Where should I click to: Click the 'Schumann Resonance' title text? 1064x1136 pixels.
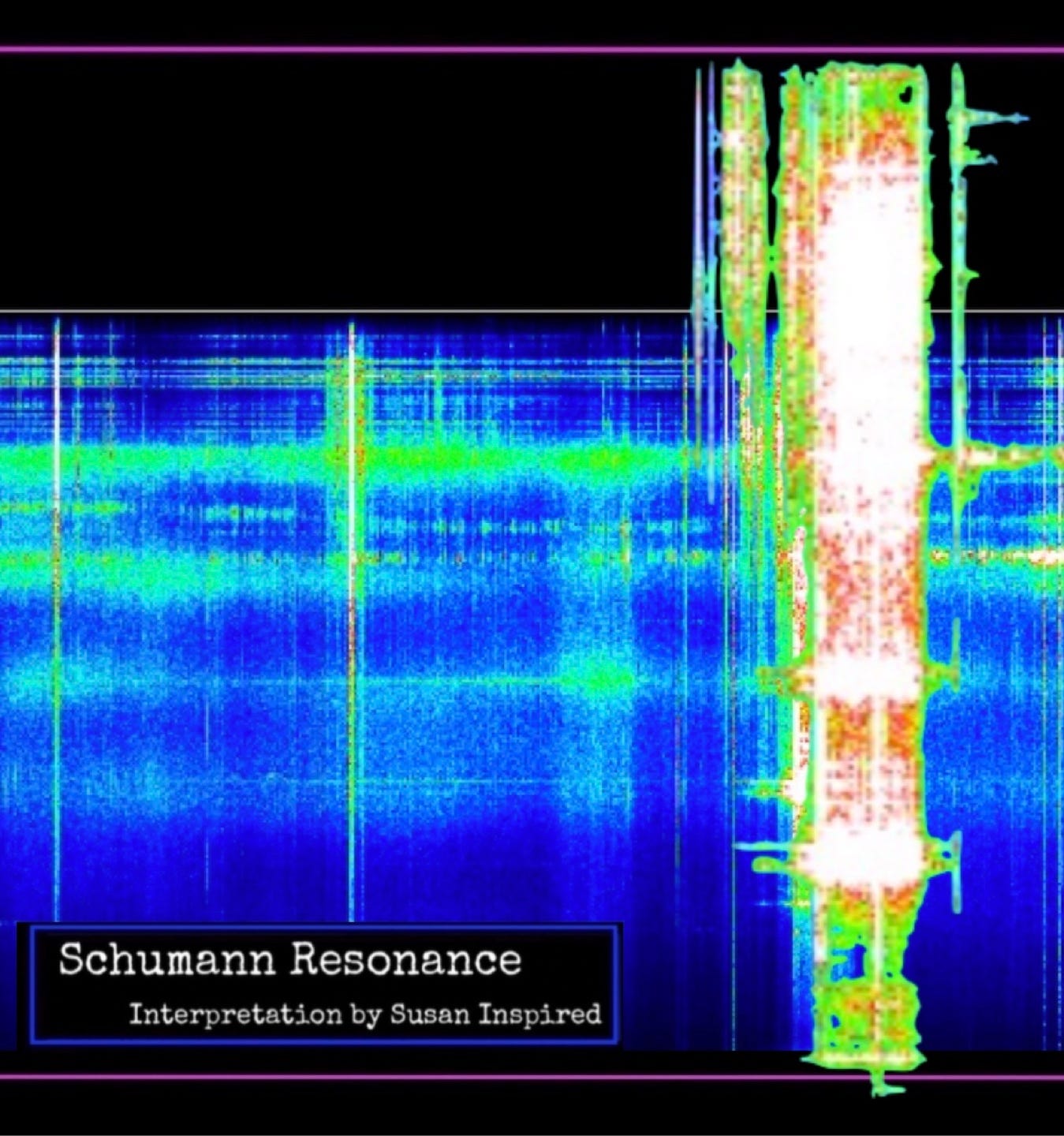point(289,960)
